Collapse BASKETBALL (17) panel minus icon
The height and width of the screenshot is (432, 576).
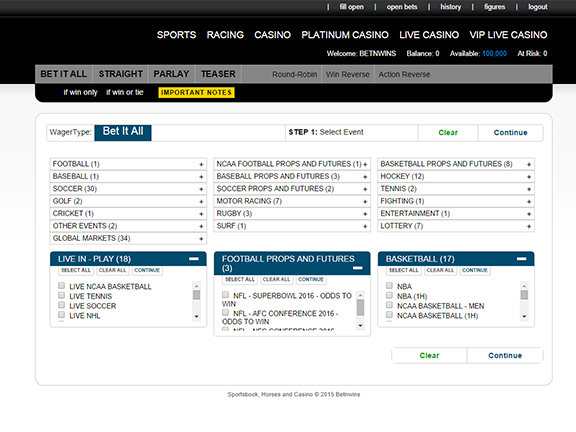(522, 259)
